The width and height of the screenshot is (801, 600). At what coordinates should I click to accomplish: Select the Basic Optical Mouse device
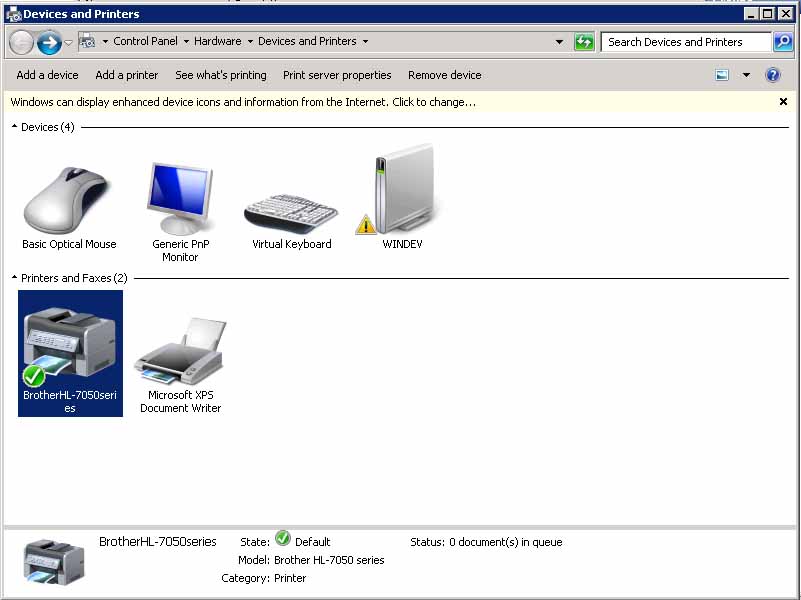pos(67,195)
